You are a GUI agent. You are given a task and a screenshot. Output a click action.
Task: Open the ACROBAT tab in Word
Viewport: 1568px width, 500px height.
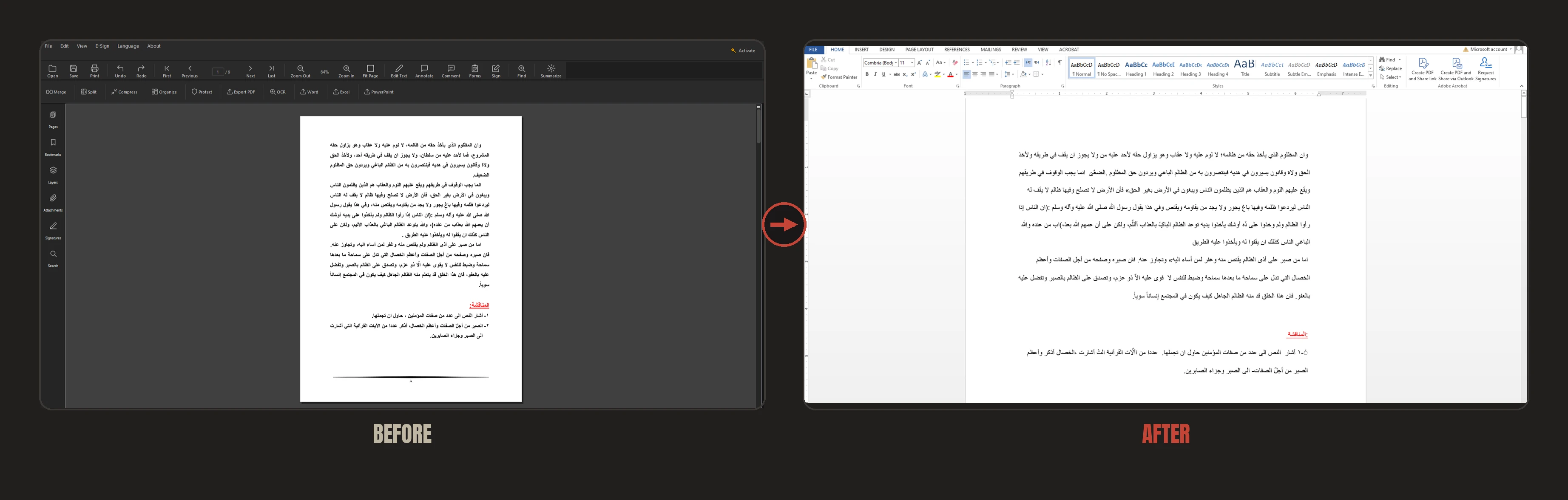(1069, 50)
